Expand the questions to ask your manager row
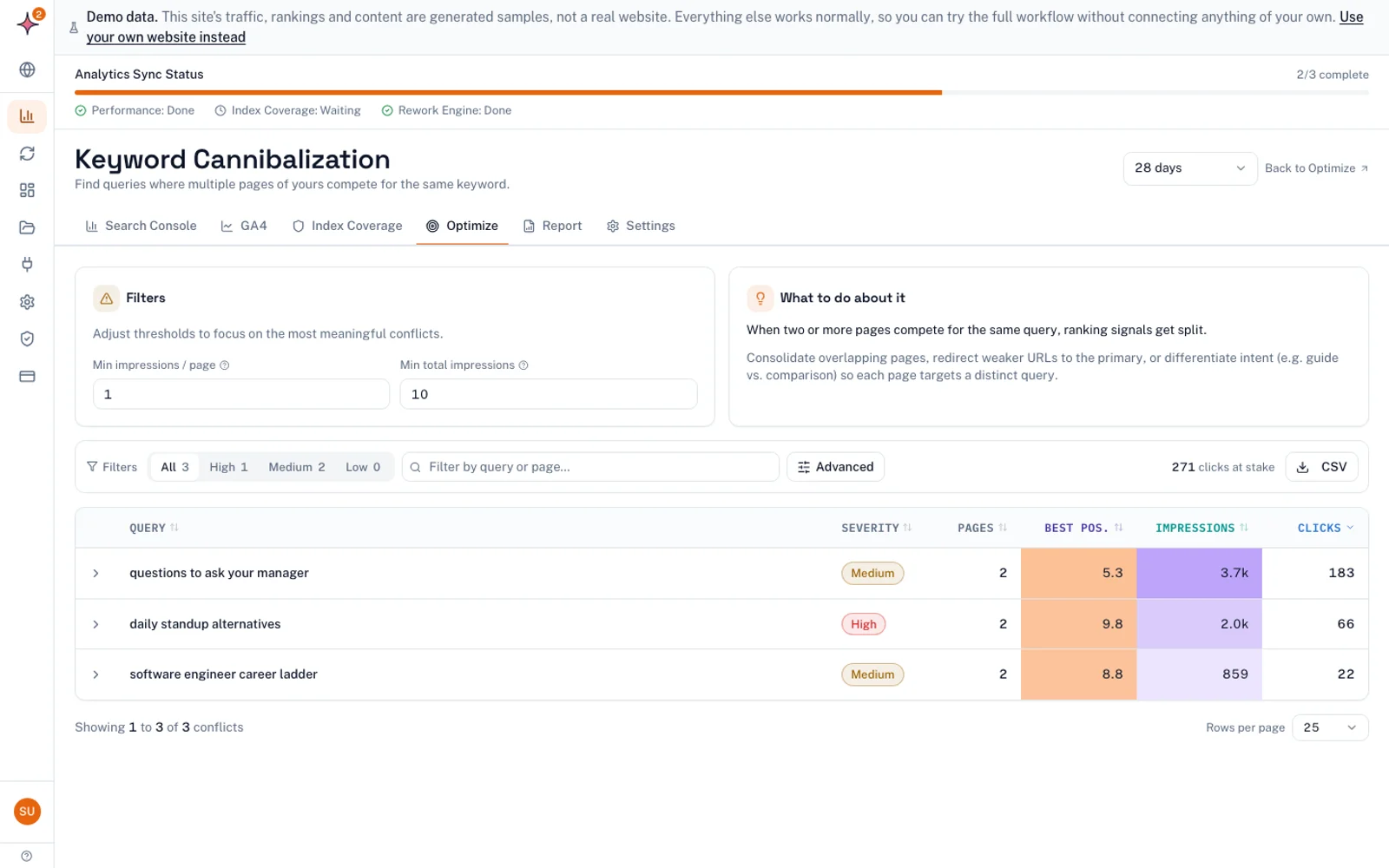Screen dimensions: 1389x868 [95, 573]
